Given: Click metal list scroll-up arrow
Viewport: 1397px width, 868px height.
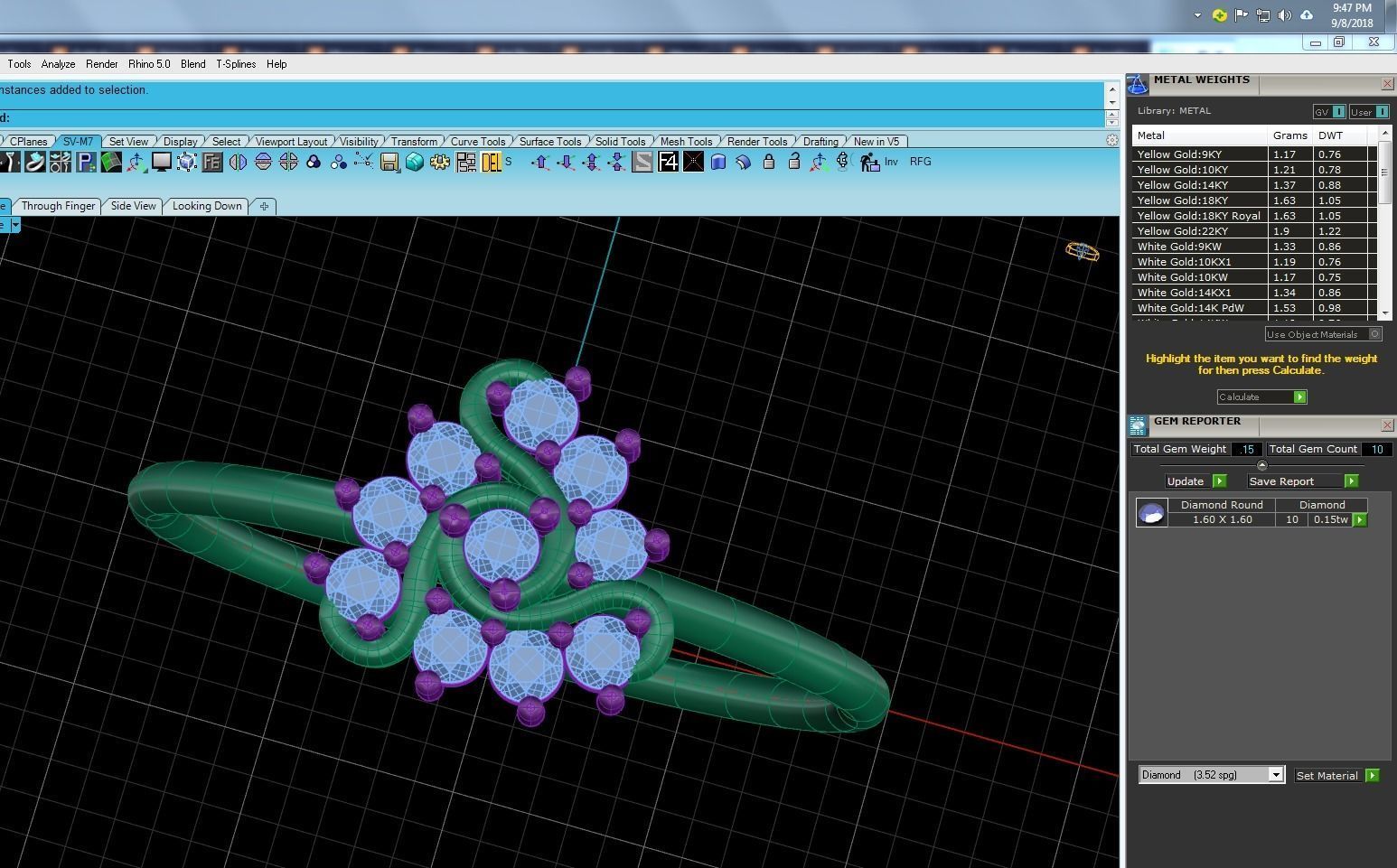Looking at the screenshot, I should click(x=1385, y=133).
